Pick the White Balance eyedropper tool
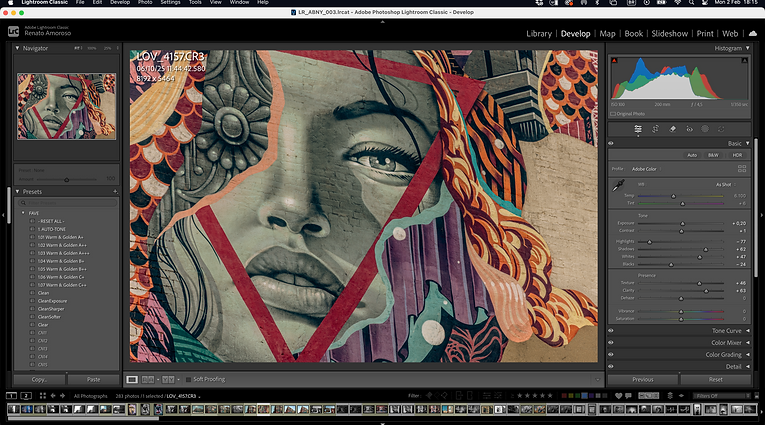Viewport: 765px width, 425px height. (618, 185)
